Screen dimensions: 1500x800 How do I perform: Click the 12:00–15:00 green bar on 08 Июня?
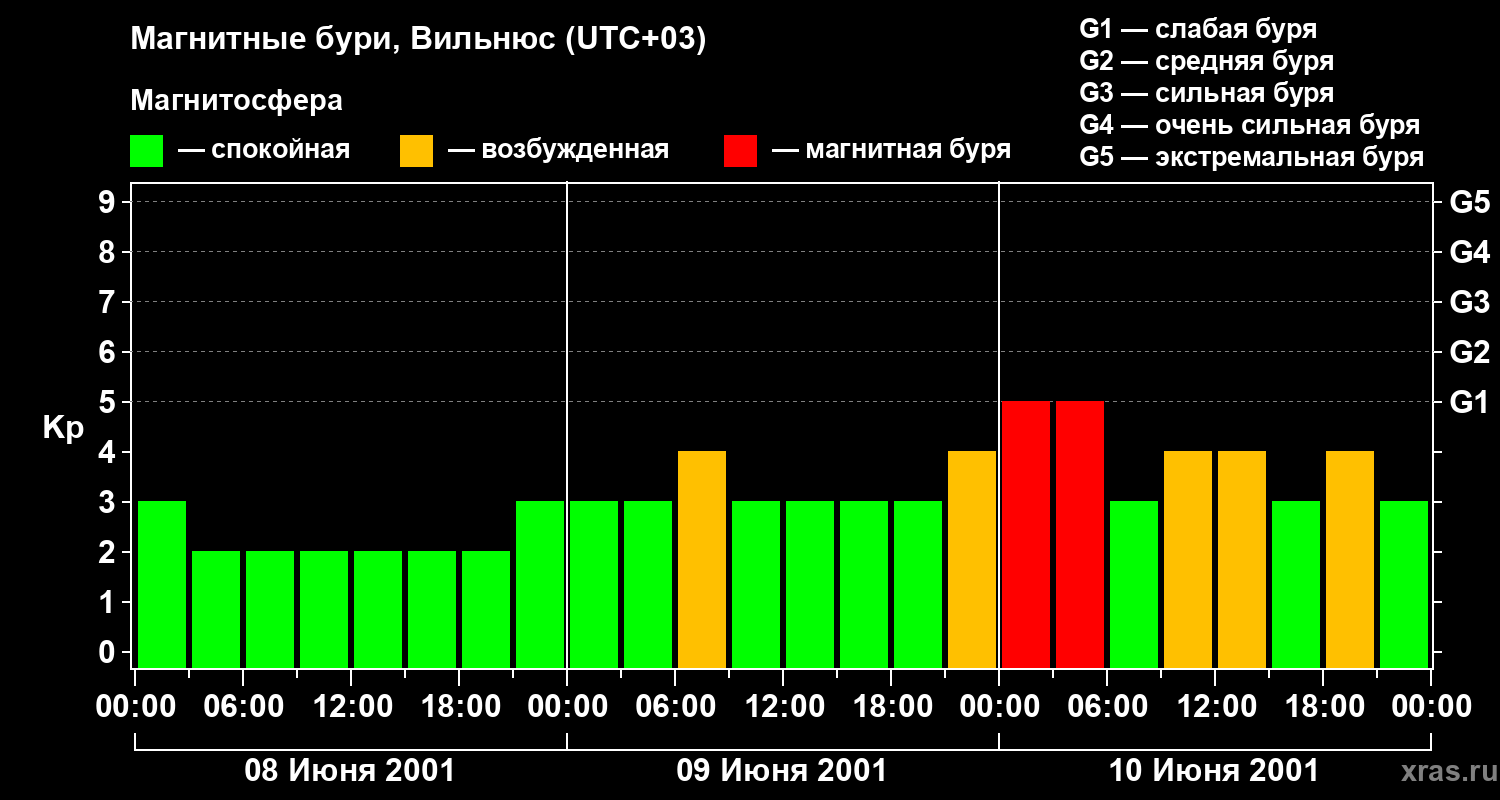[378, 609]
